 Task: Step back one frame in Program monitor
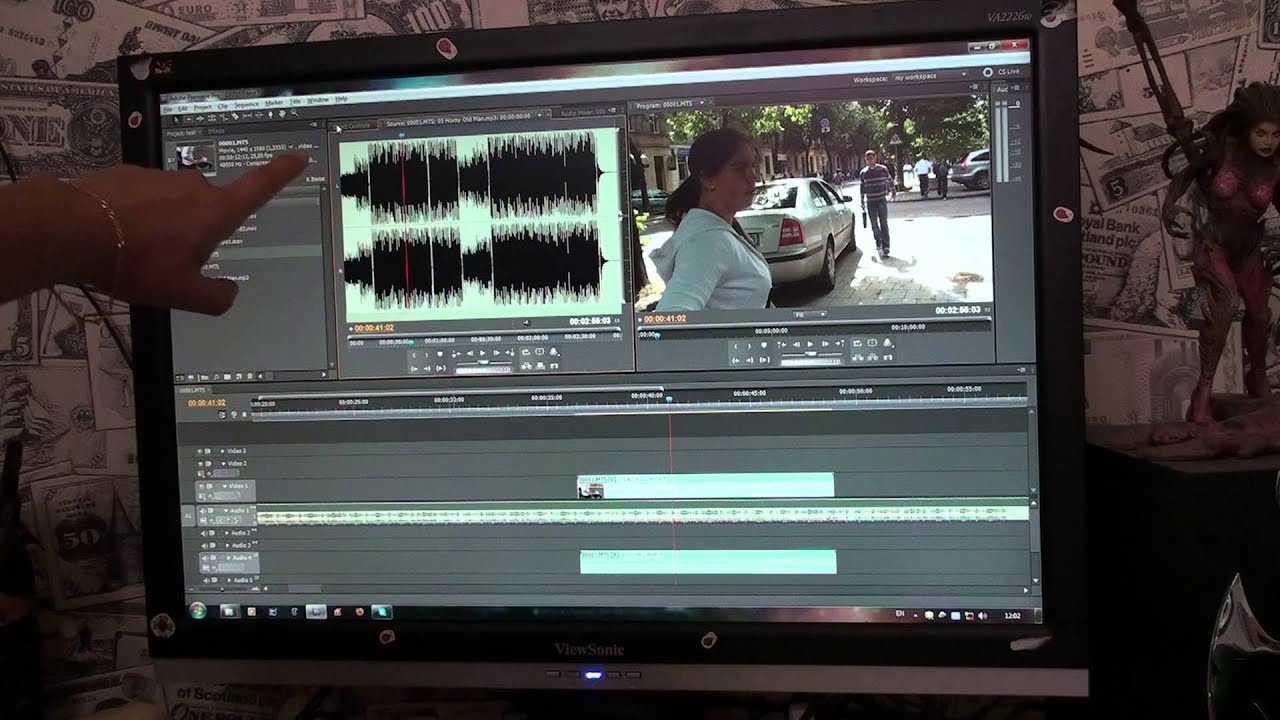tap(797, 344)
